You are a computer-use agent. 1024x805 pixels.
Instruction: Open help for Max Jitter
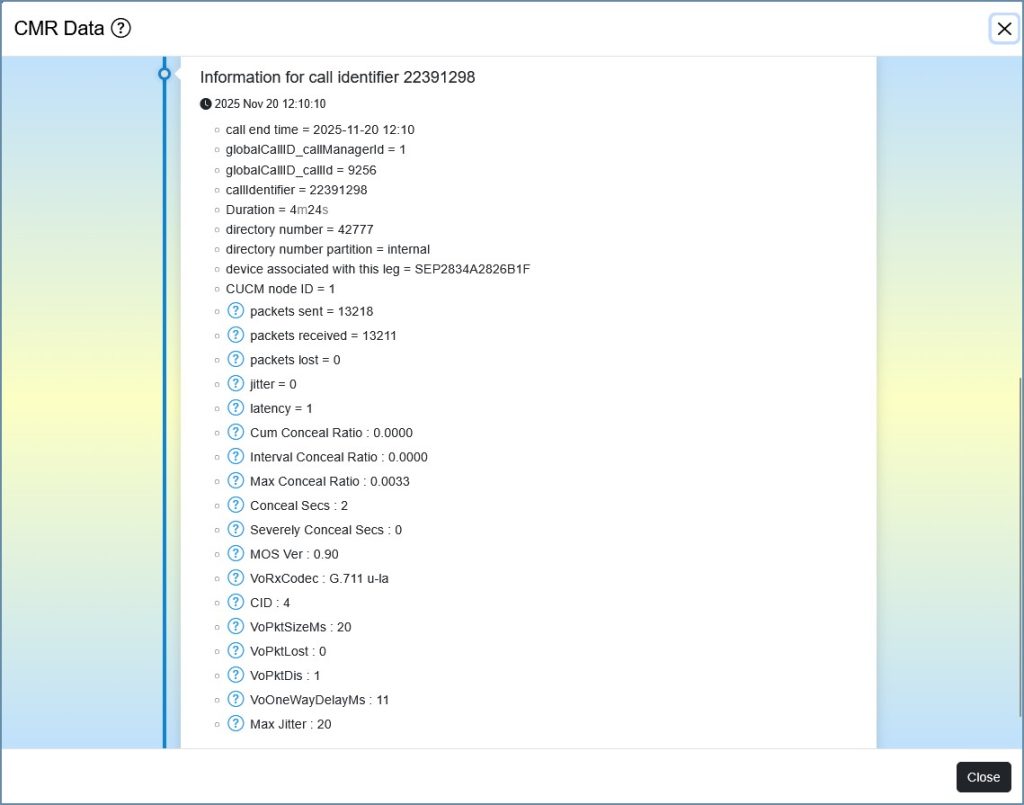click(x=236, y=724)
